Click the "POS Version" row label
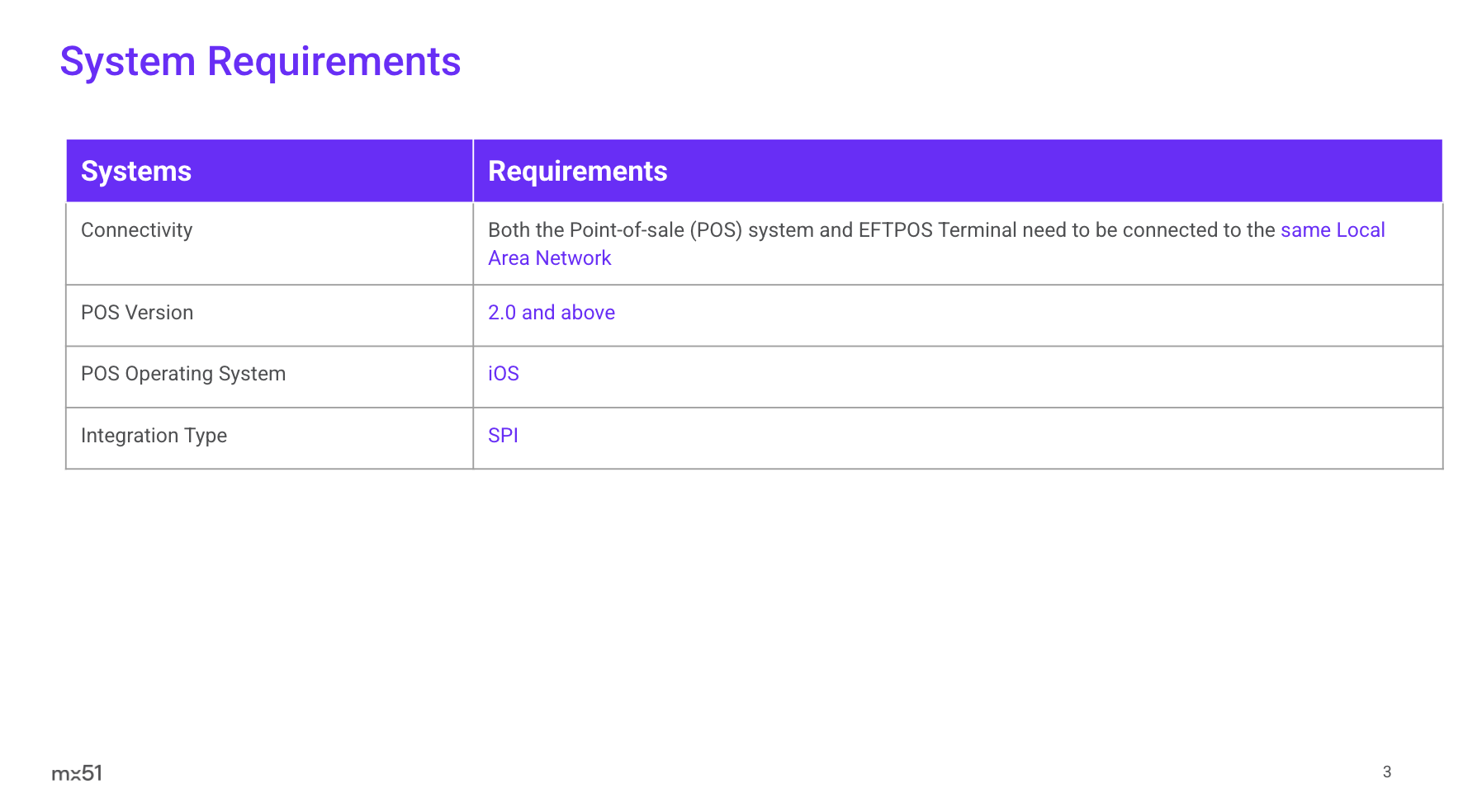The width and height of the screenshot is (1463, 812). 137,313
